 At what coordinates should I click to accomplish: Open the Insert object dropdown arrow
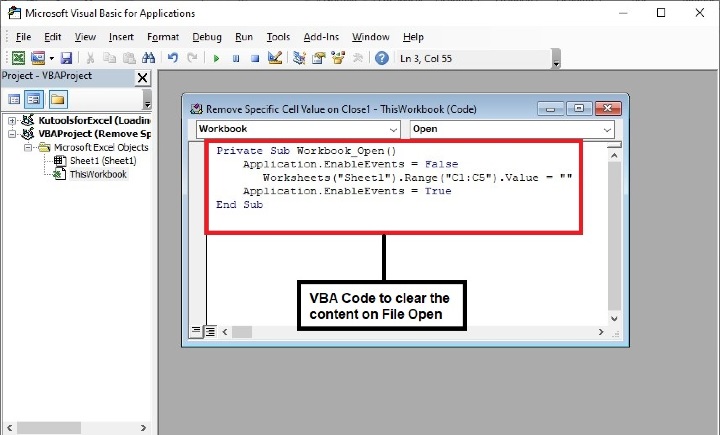click(x=51, y=58)
